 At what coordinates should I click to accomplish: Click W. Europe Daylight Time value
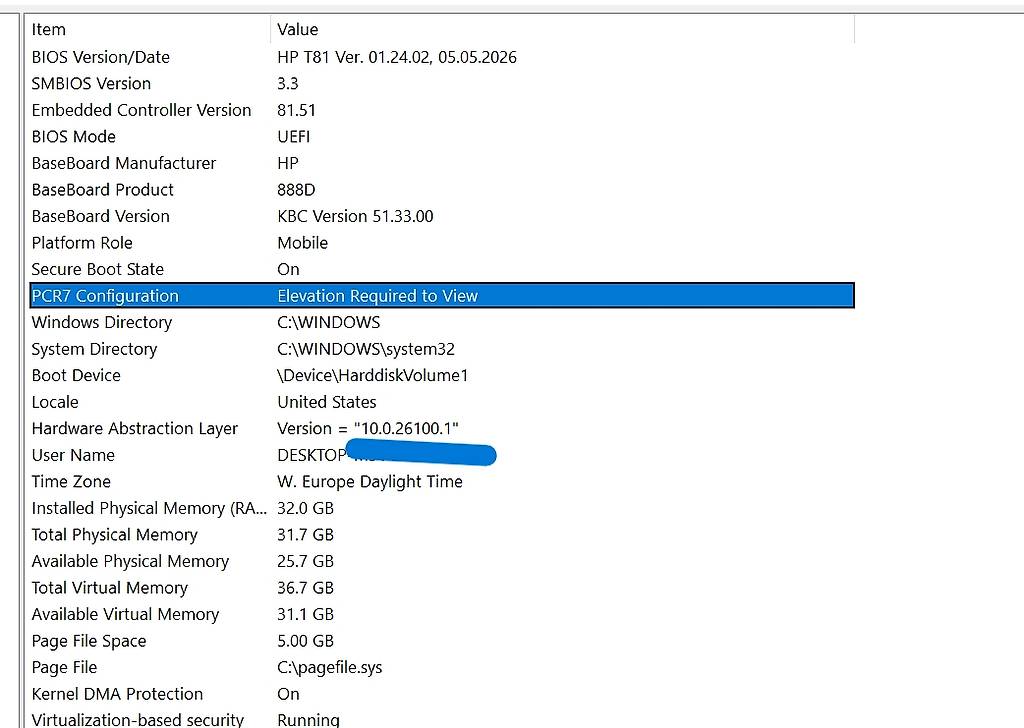(370, 482)
